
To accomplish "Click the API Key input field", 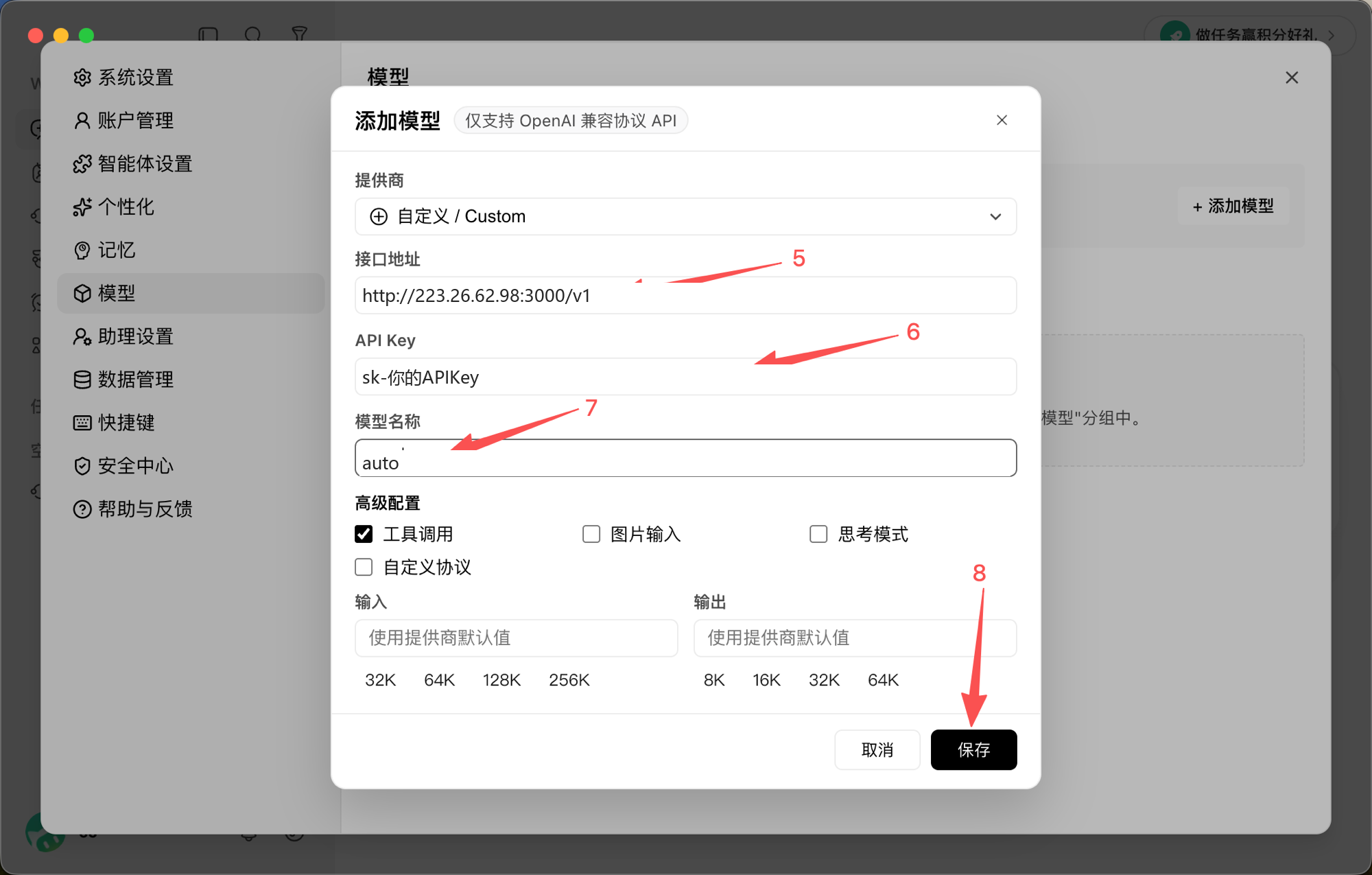I will pyautogui.click(x=685, y=377).
